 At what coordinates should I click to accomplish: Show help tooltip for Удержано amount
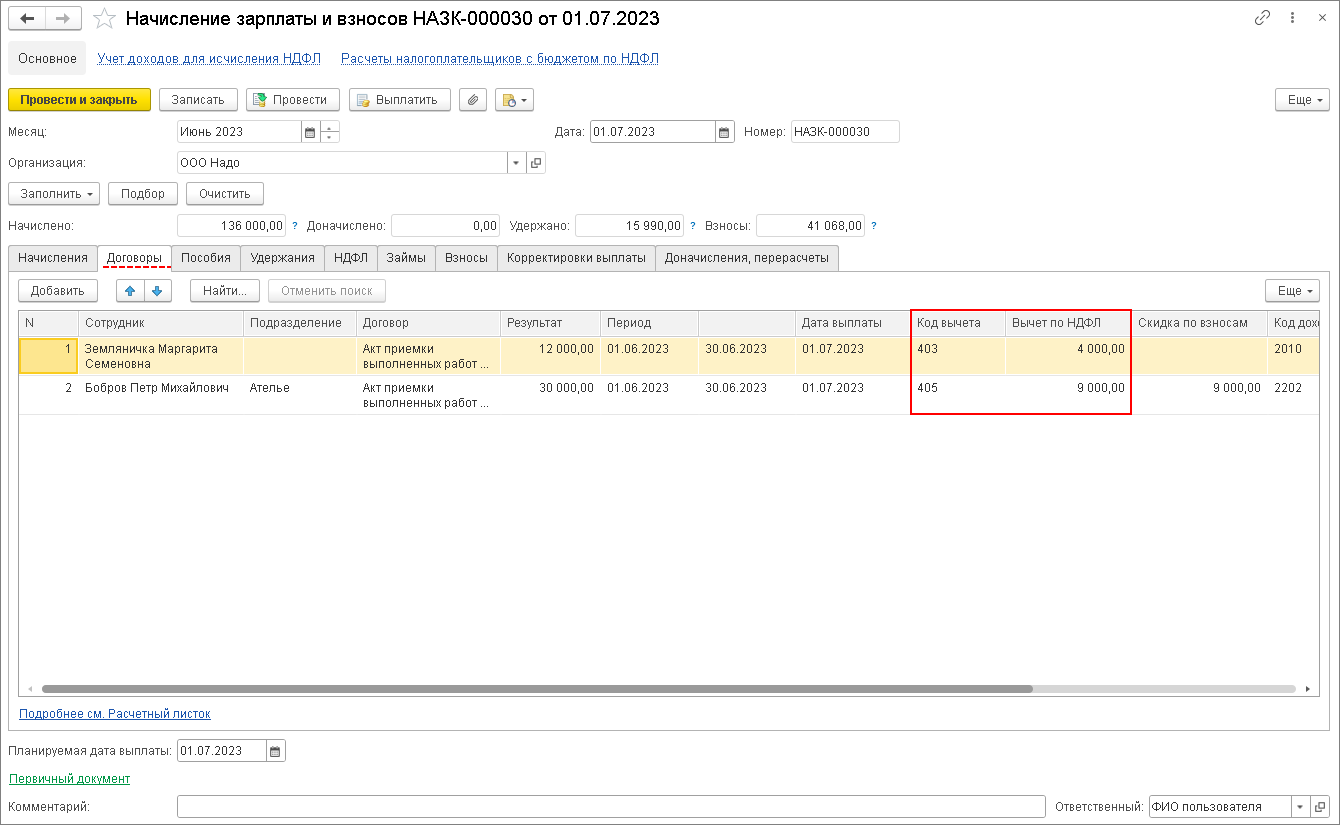[x=692, y=226]
